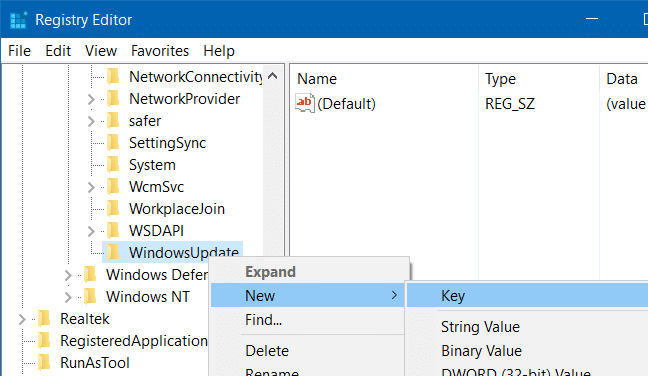Click the Windows Defender folder icon
648x376 pixels.
(x=90, y=275)
